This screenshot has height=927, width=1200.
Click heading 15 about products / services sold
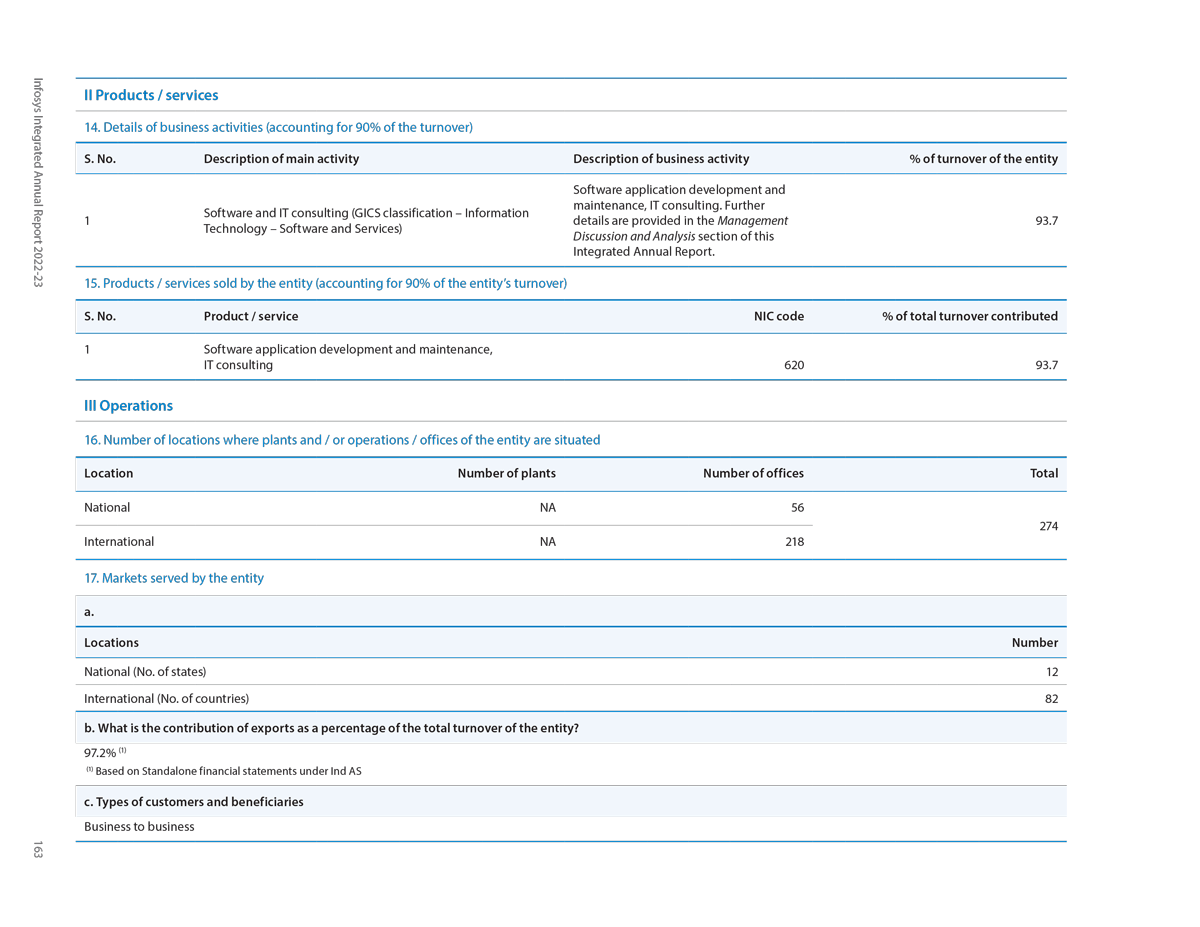coord(325,284)
